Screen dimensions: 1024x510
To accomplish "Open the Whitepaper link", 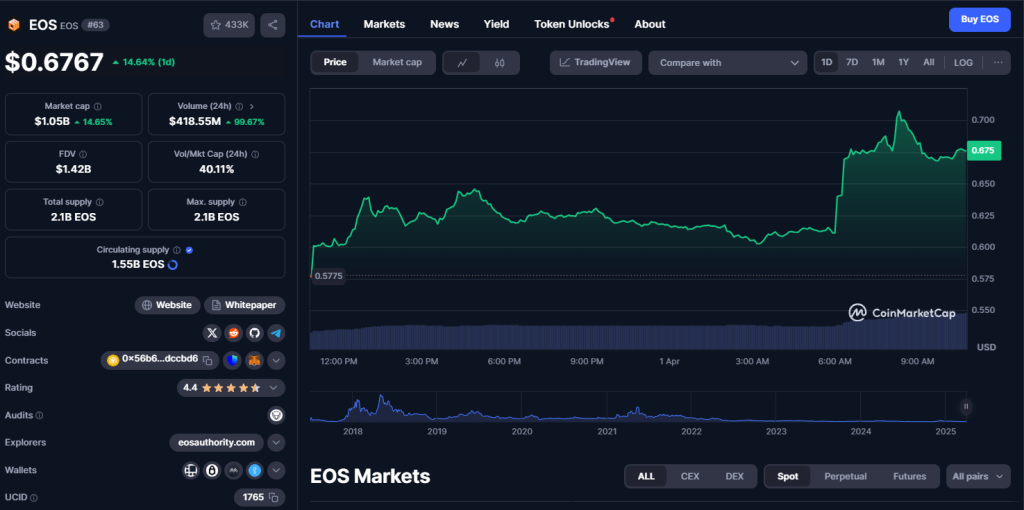I will 244,305.
